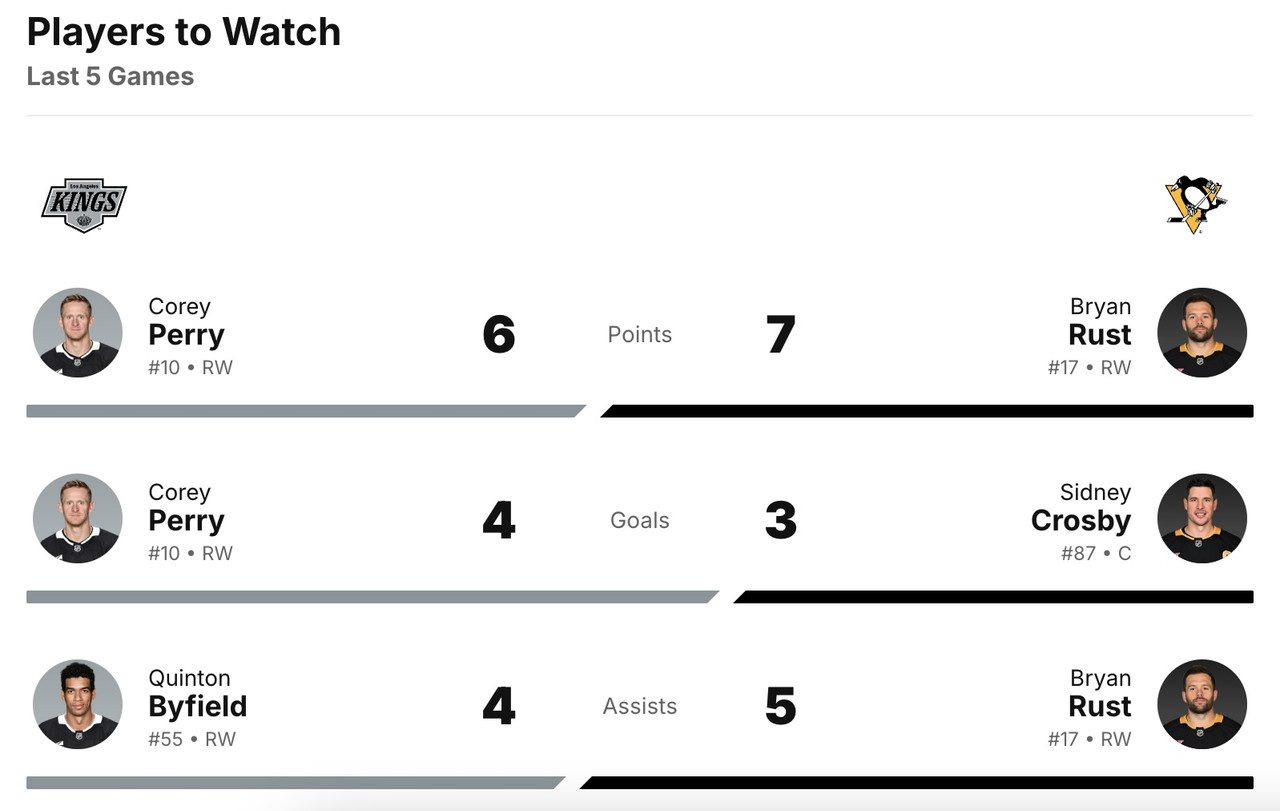The height and width of the screenshot is (811, 1280).
Task: Click Bryan Rust's name in Assists row
Action: coord(1099,694)
